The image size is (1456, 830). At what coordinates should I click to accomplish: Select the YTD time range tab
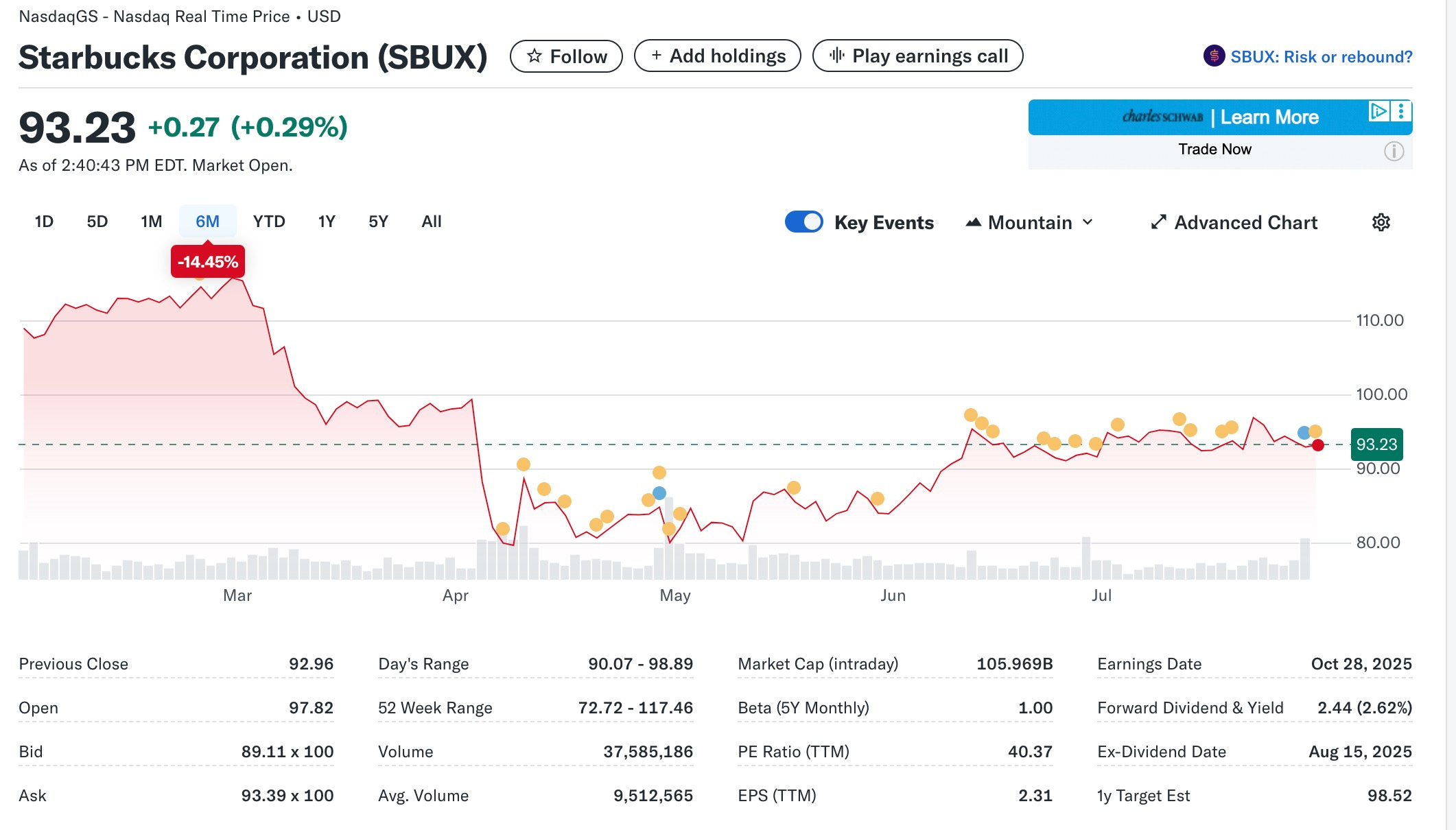point(268,222)
